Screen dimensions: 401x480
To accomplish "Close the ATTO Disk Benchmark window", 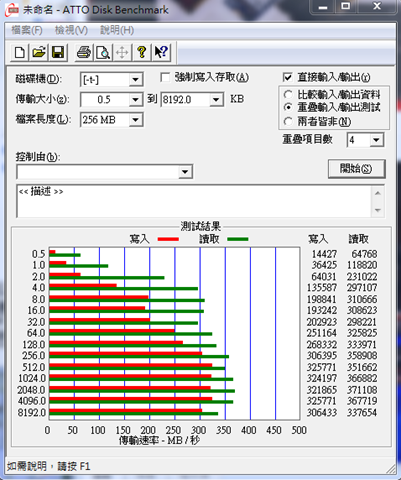I will click(x=377, y=6).
